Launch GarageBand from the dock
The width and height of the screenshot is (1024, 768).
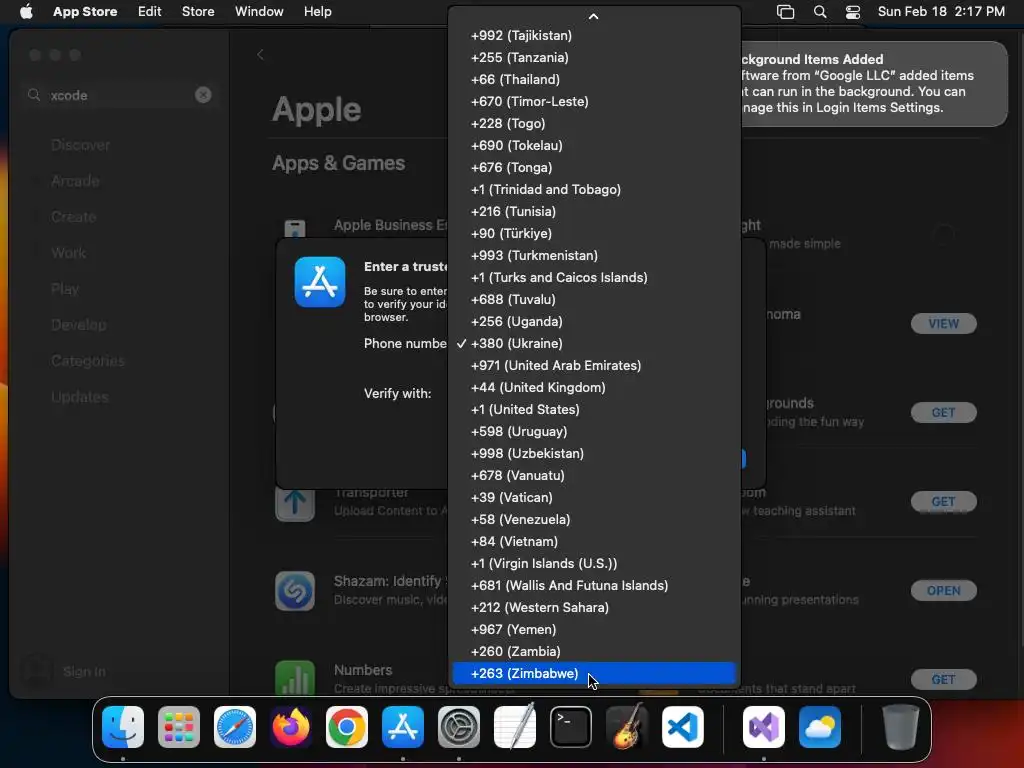pyautogui.click(x=627, y=727)
